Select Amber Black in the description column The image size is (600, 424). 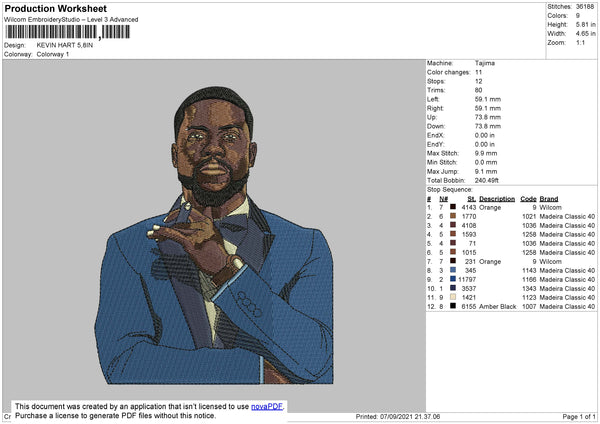(497, 307)
